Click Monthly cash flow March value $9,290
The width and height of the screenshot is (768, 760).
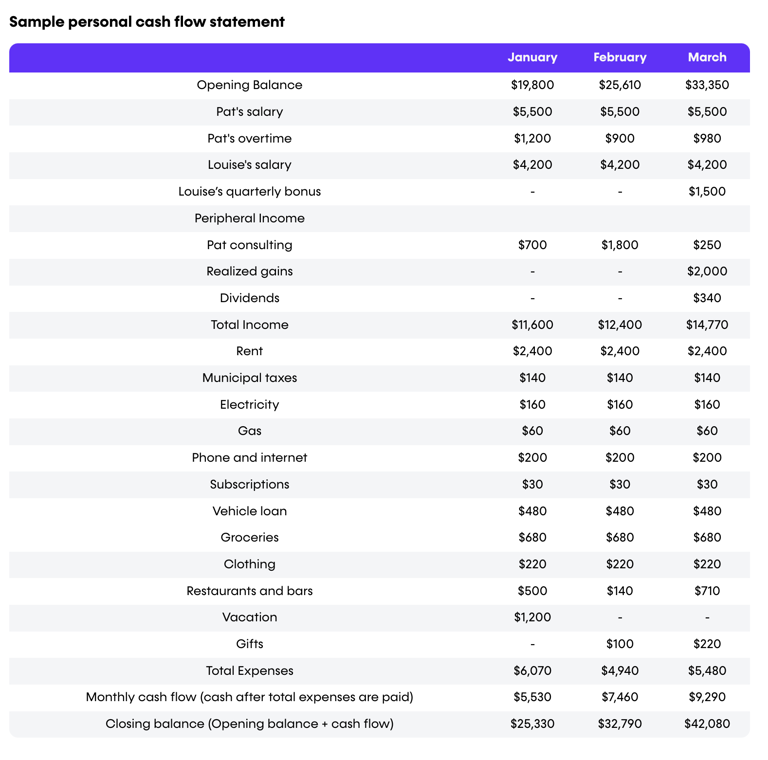(x=706, y=697)
